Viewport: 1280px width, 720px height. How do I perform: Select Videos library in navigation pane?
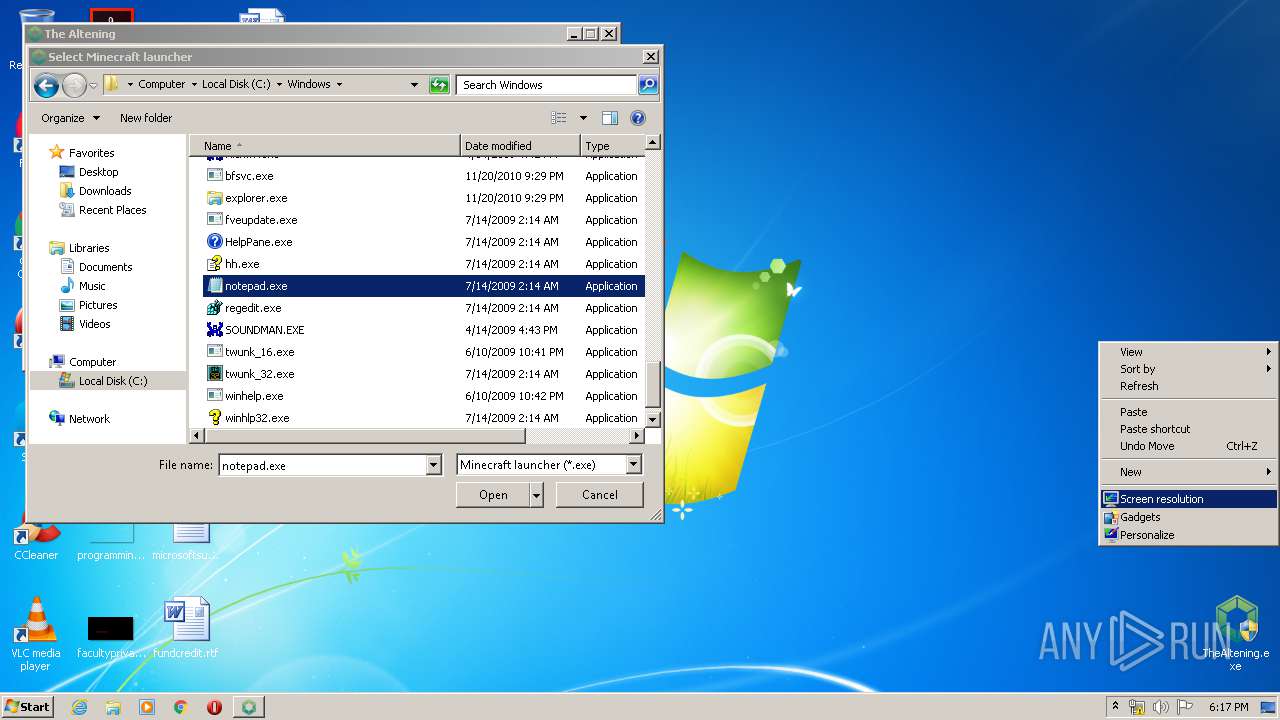click(x=94, y=324)
